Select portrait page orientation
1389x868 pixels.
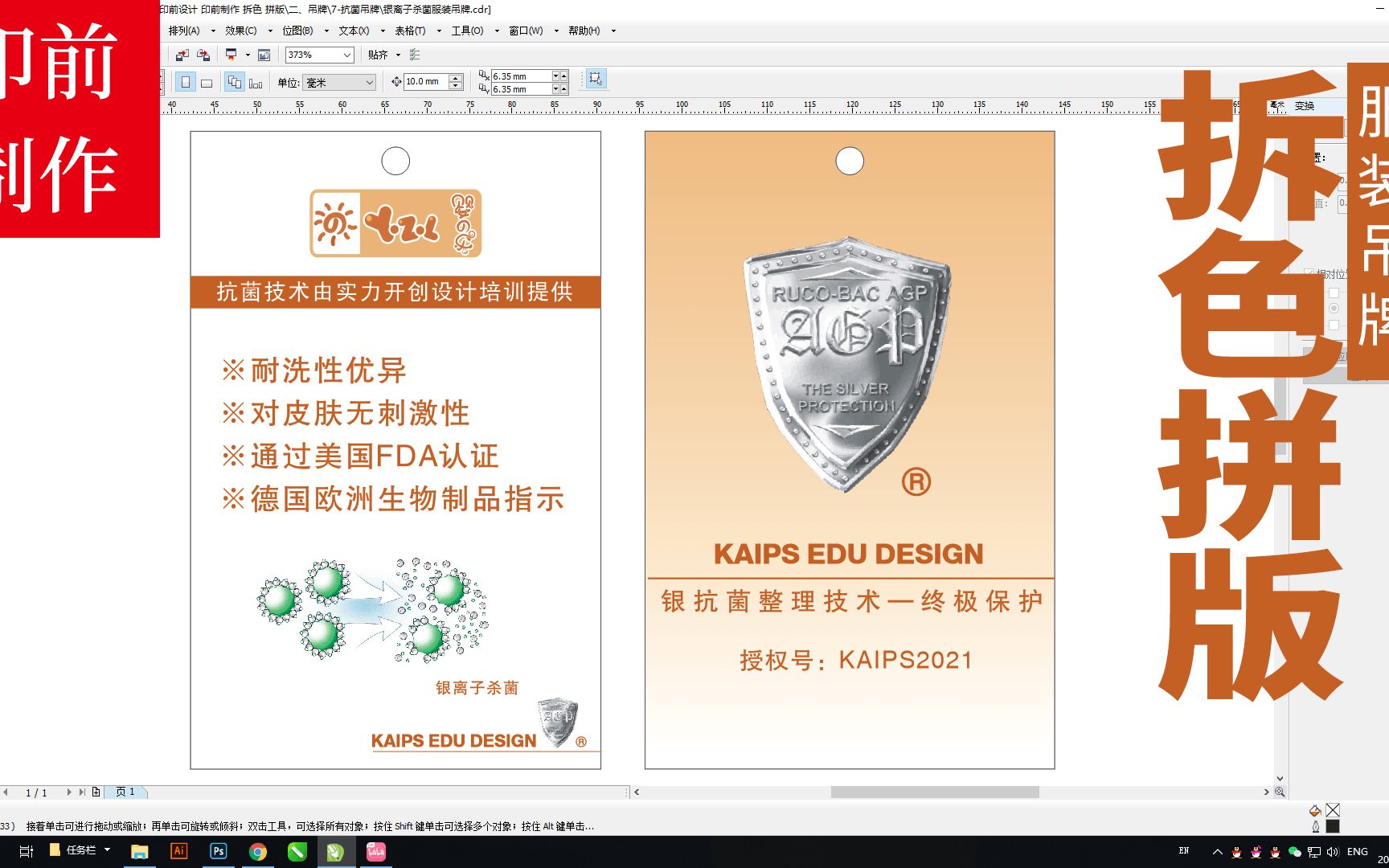tap(186, 82)
